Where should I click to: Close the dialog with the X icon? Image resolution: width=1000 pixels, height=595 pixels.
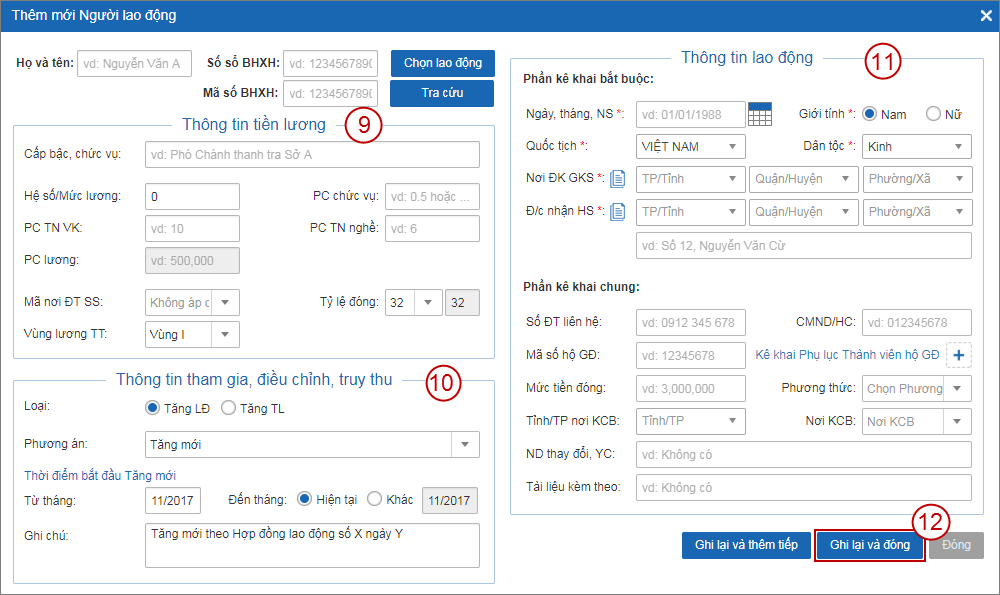[985, 15]
